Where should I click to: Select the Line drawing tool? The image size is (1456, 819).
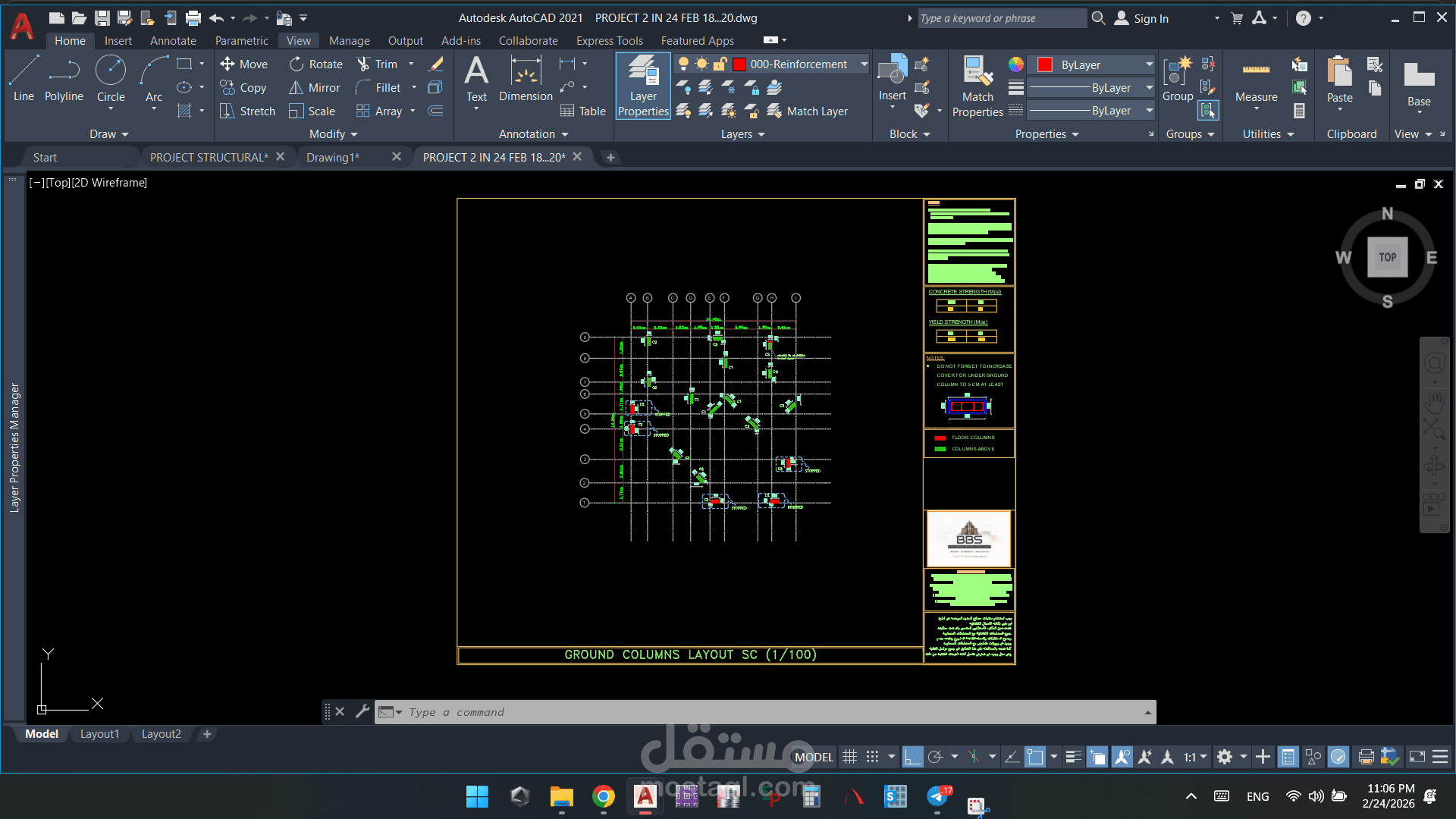24,78
